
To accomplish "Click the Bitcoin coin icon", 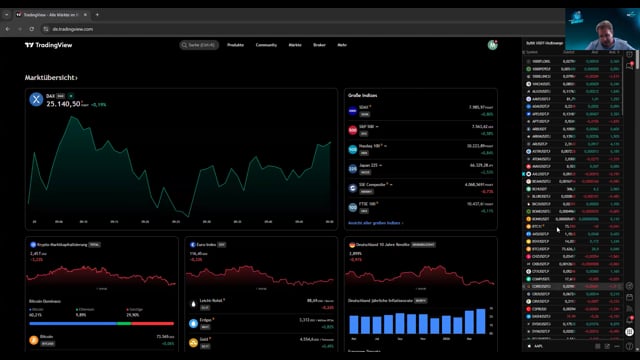I will click(34, 340).
